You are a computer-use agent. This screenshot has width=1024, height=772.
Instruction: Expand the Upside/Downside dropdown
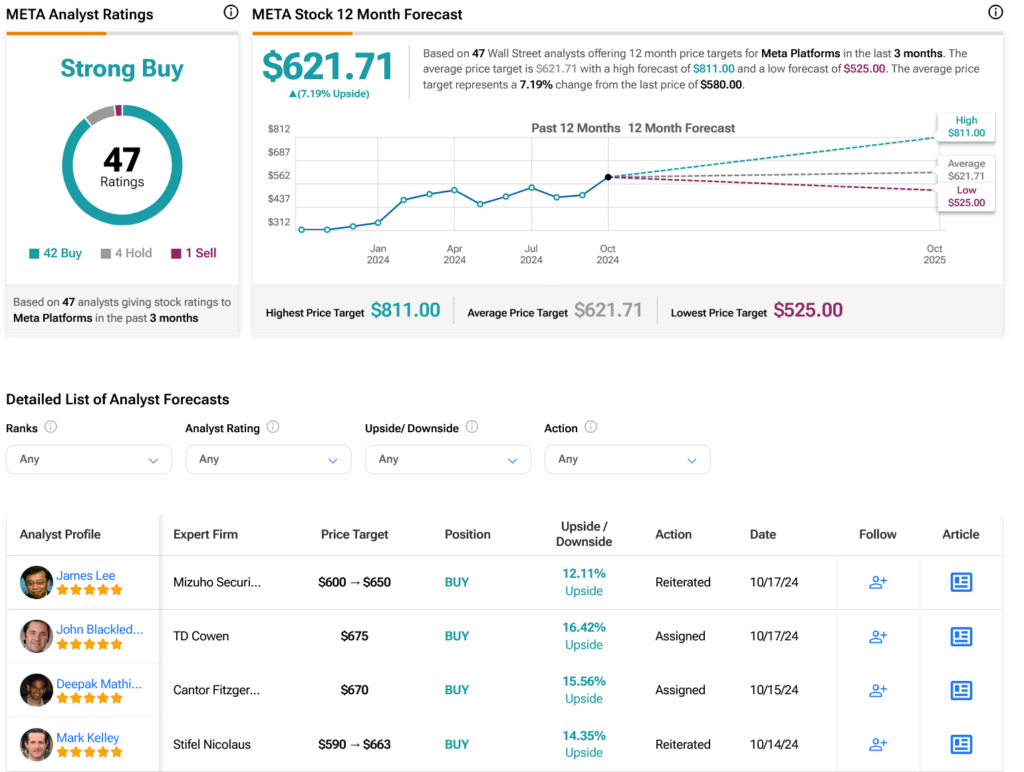[448, 459]
